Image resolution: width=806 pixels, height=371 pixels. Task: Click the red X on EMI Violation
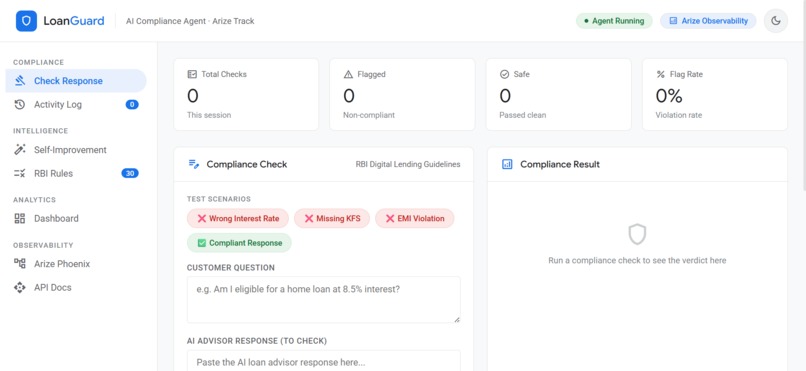390,218
